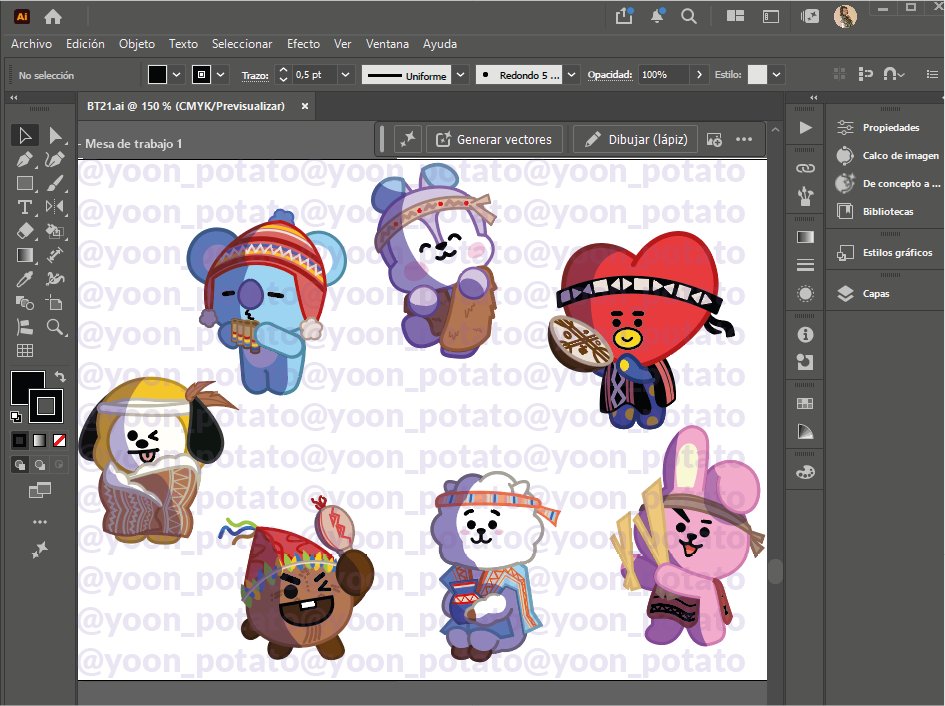The image size is (945, 706).
Task: Open Edit Toolbar three dots
Action: [40, 522]
